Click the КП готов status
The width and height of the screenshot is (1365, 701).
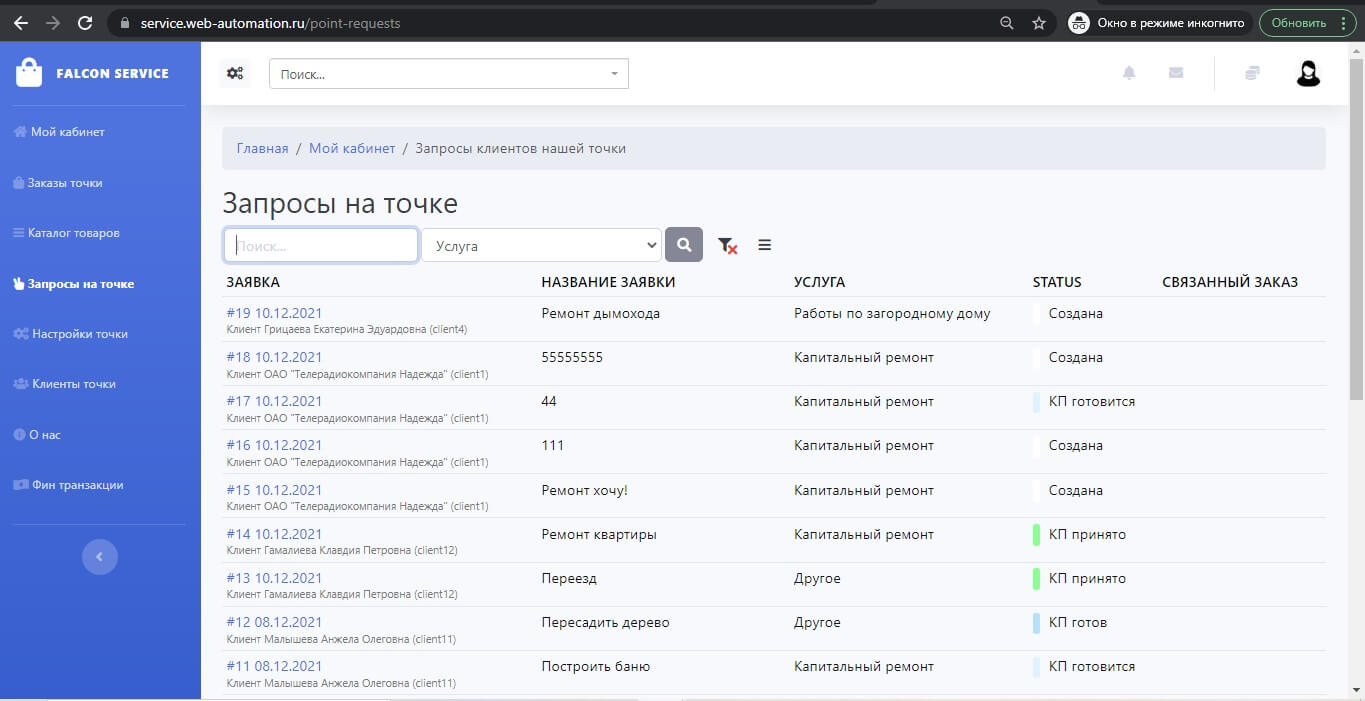pos(1078,622)
